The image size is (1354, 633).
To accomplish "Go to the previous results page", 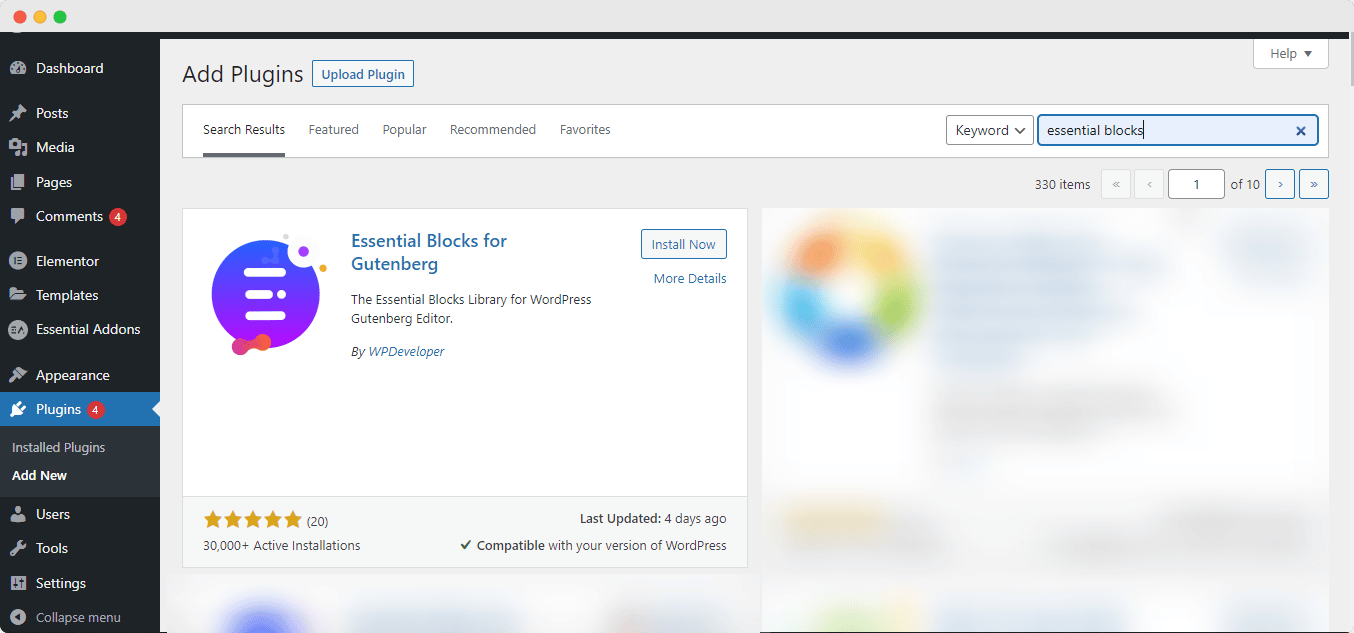I will tap(1149, 184).
